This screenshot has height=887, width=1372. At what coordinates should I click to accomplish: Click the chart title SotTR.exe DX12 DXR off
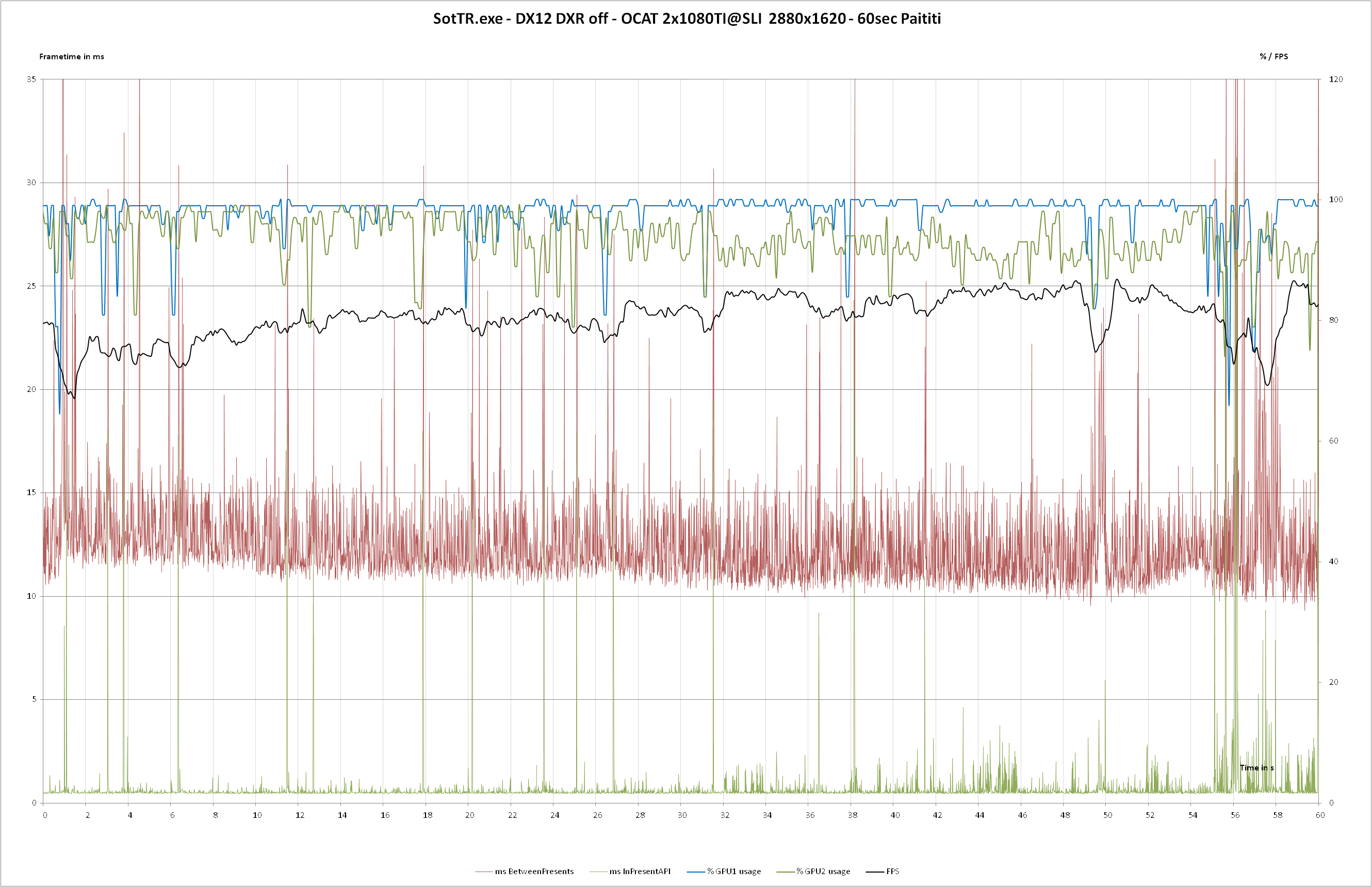click(687, 19)
